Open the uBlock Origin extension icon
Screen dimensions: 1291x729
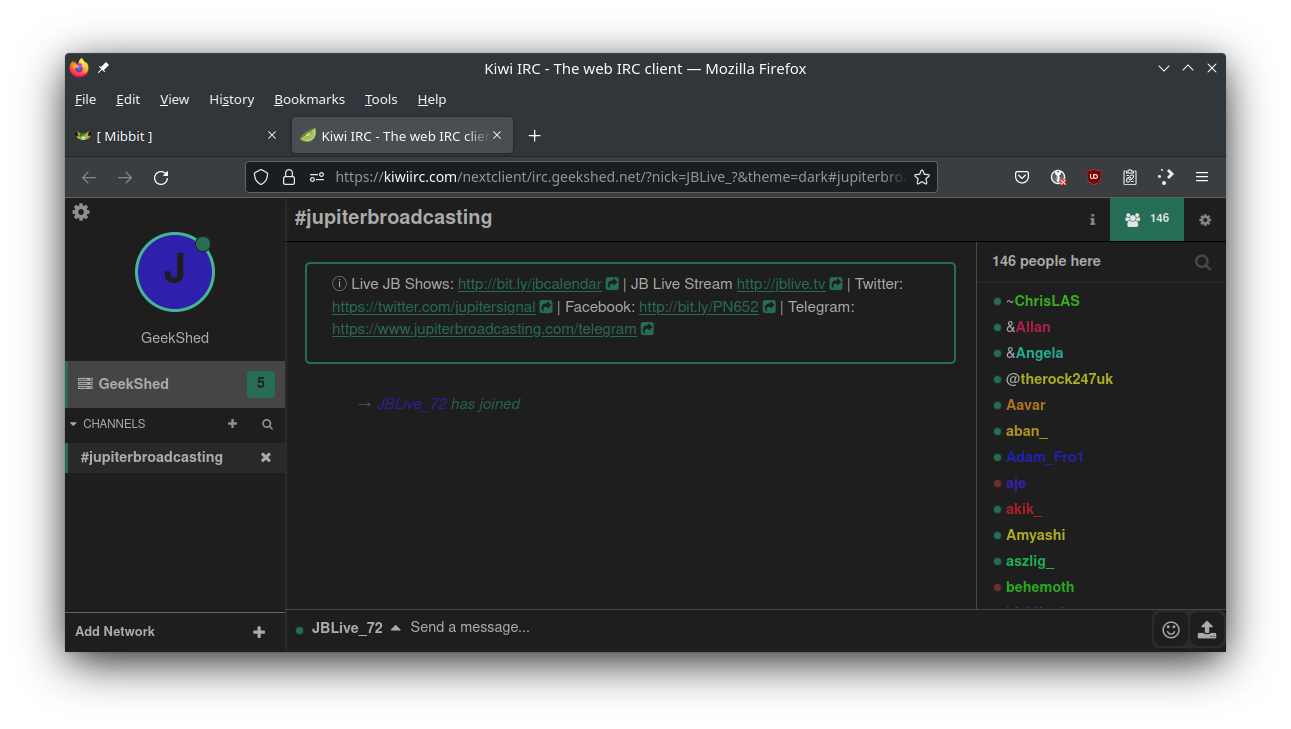(1094, 177)
